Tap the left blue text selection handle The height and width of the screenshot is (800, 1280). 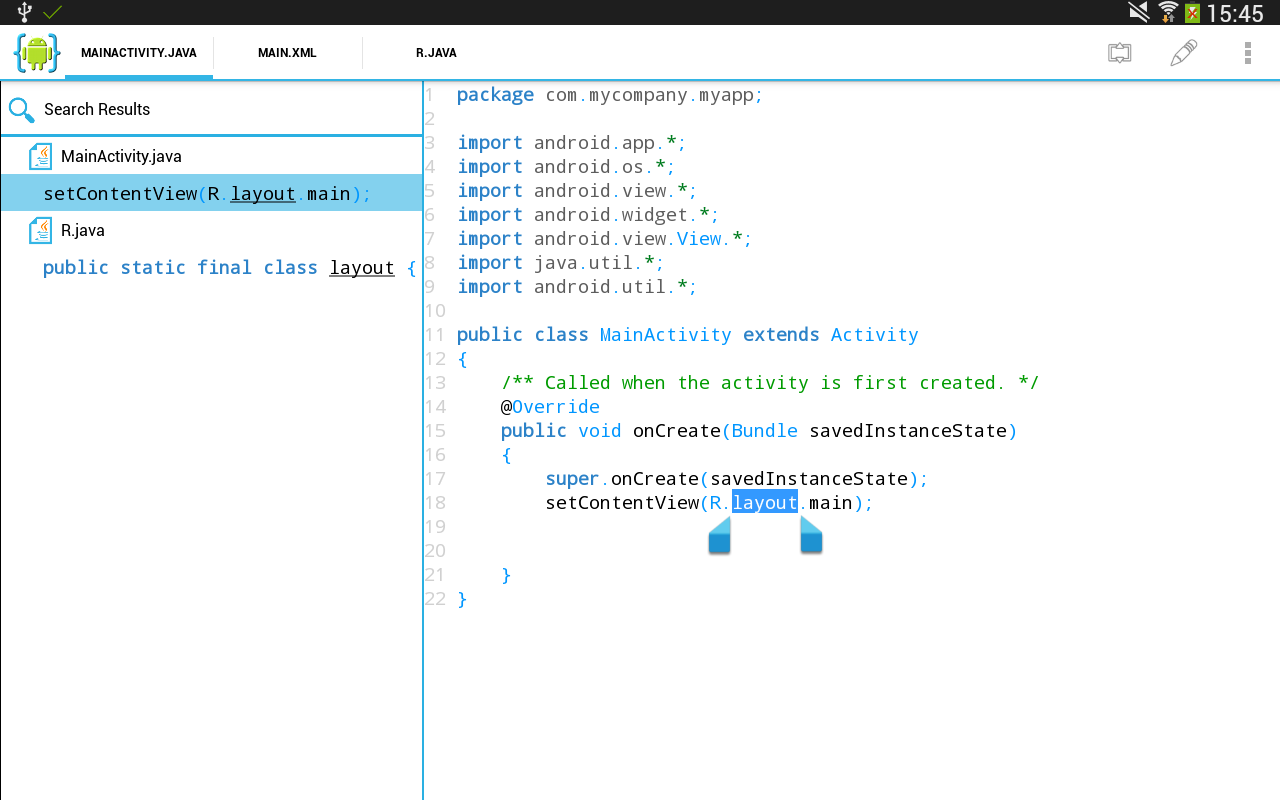(x=719, y=536)
